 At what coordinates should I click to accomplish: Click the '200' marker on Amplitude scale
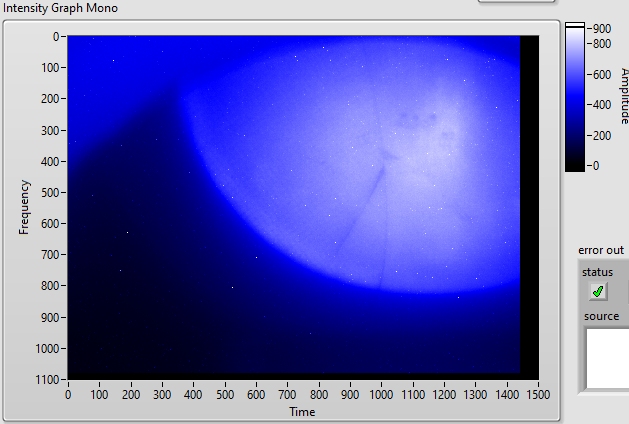coord(602,136)
